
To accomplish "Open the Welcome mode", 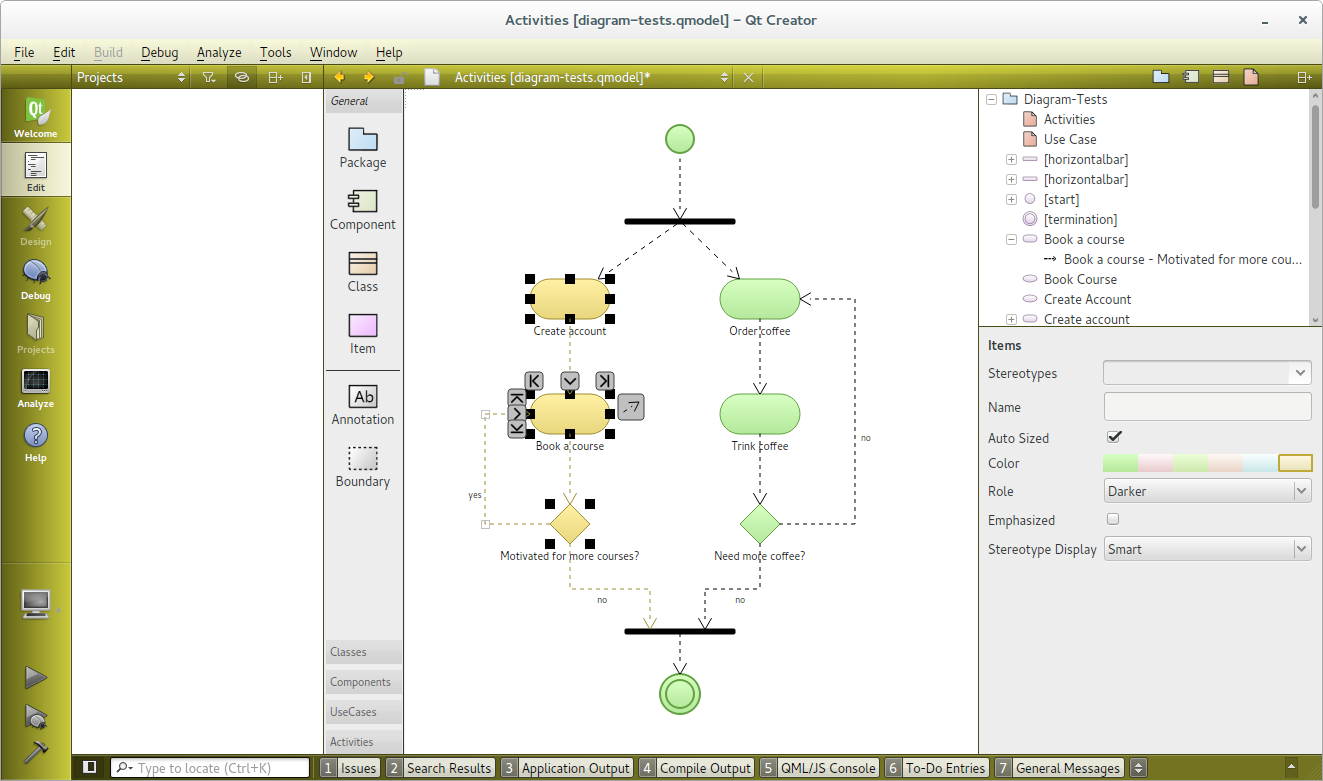I will 35,117.
